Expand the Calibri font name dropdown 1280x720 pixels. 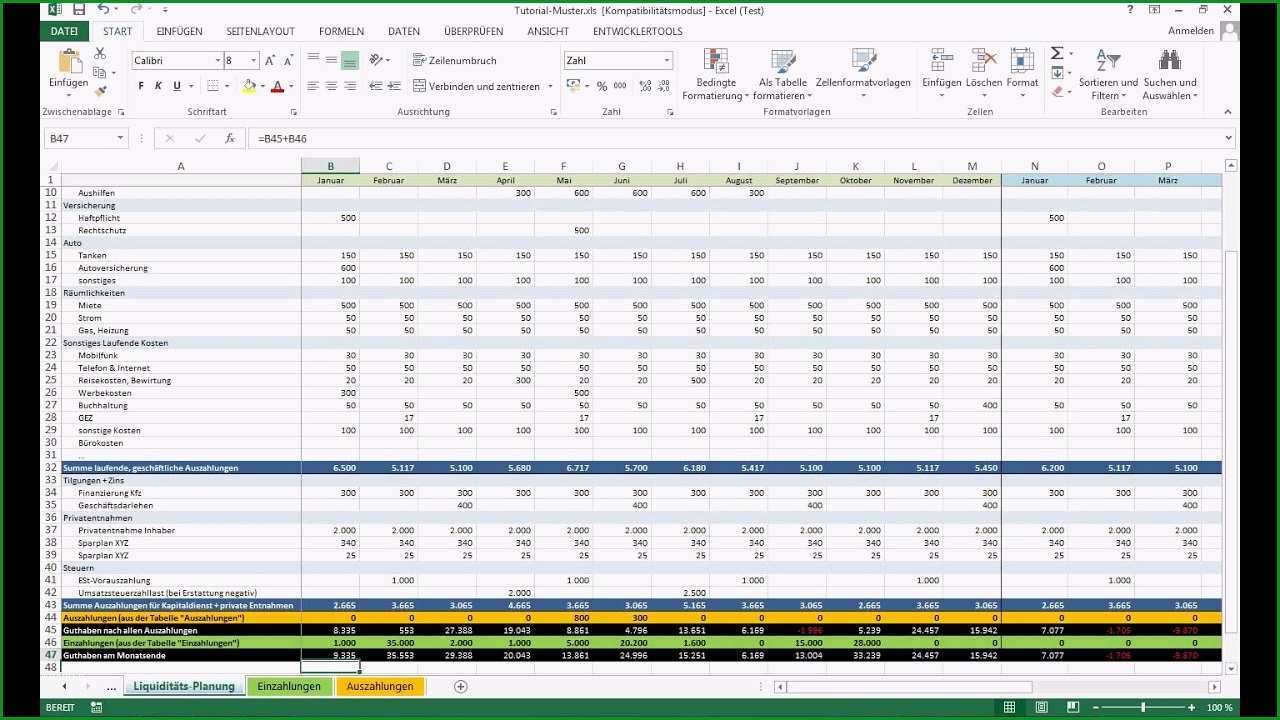point(218,61)
